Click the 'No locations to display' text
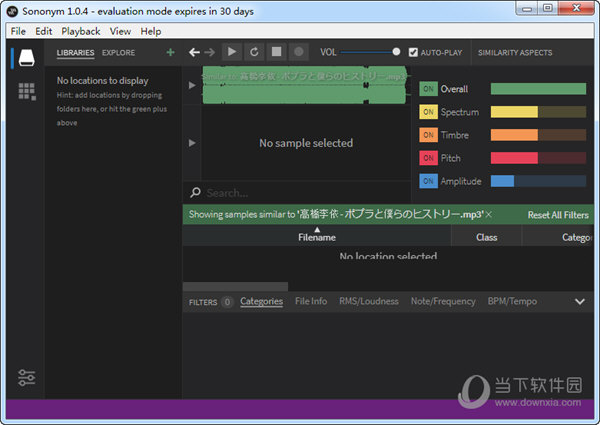Viewport: 600px width, 425px height. [x=102, y=81]
